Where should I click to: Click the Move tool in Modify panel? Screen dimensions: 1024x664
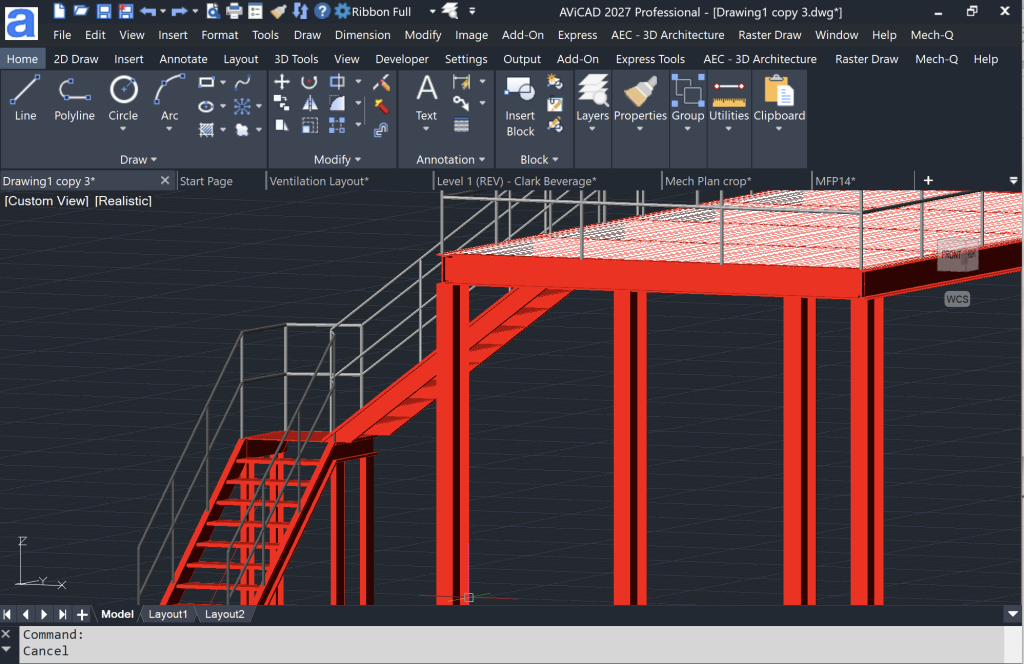[281, 82]
